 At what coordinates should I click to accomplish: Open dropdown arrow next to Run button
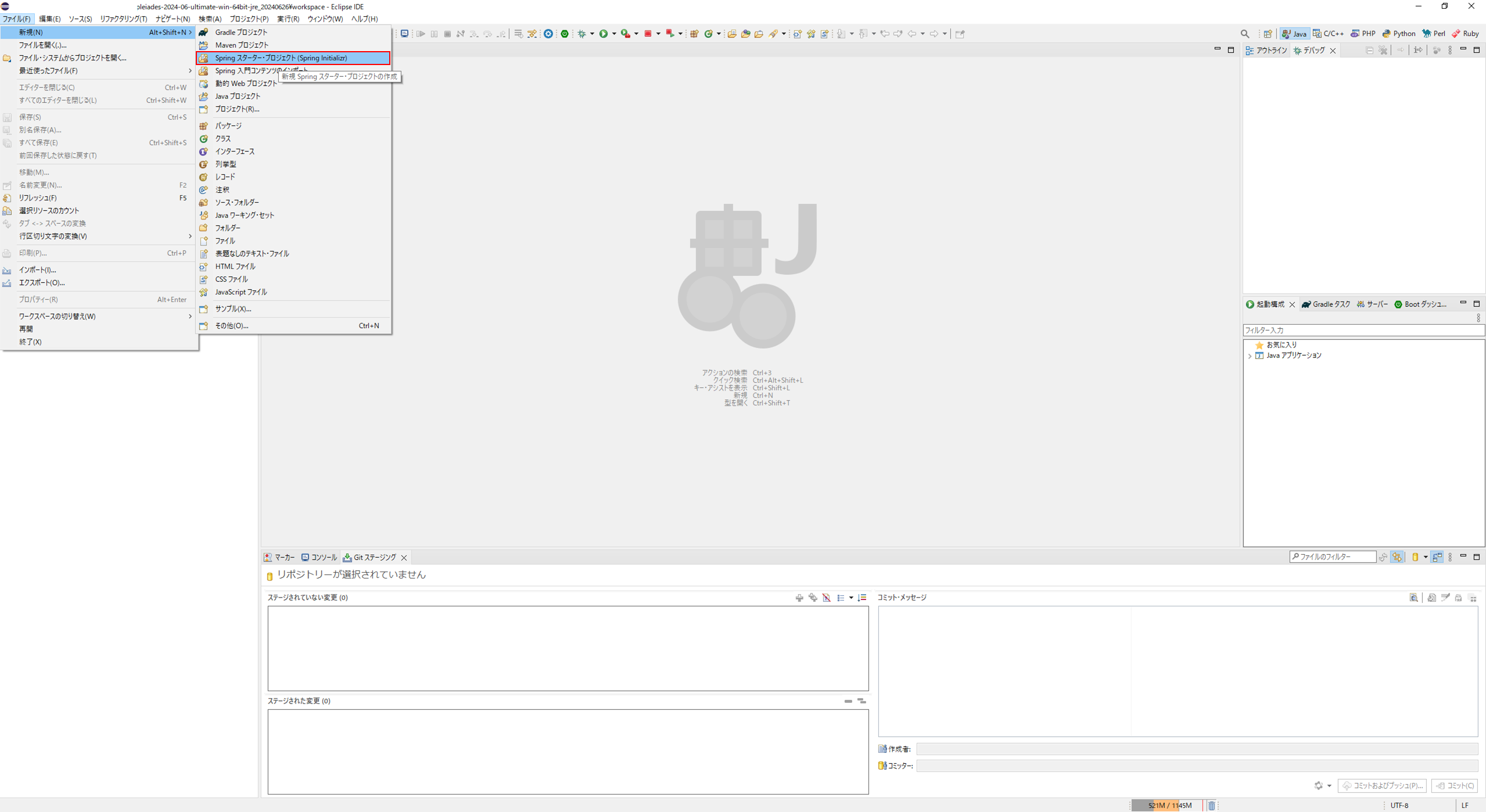(614, 34)
